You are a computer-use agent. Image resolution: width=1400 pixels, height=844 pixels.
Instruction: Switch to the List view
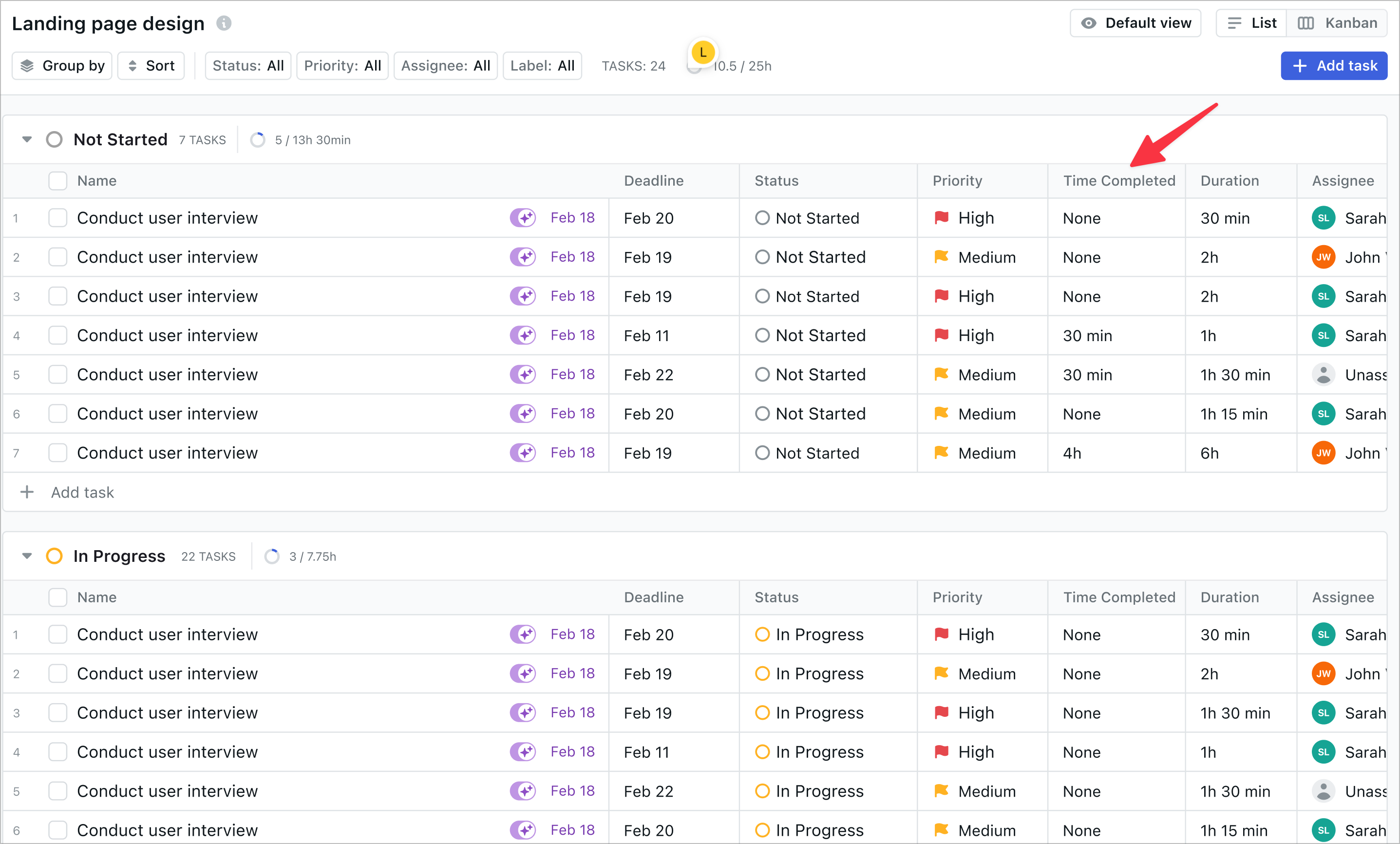[x=1250, y=23]
